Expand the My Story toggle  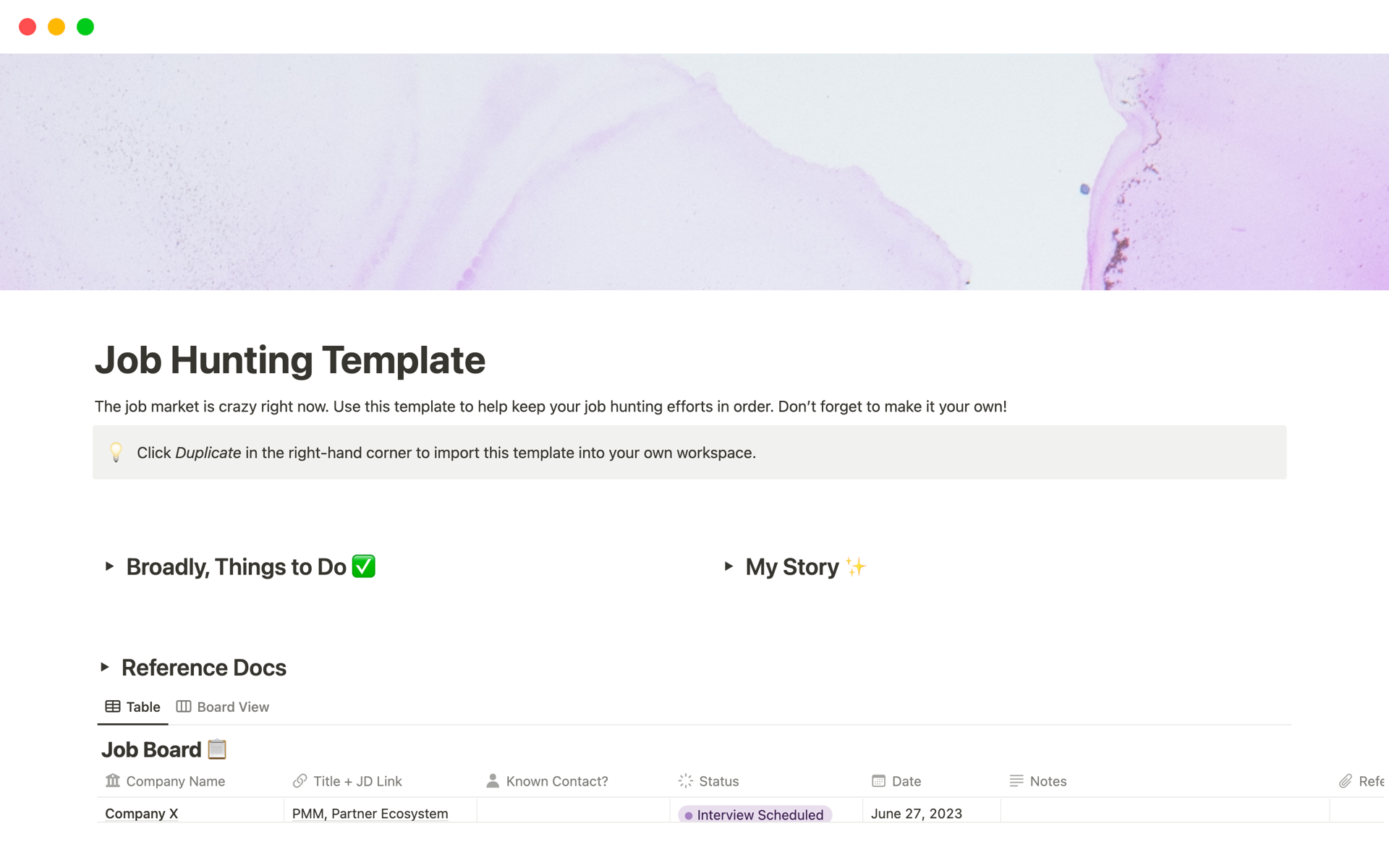click(729, 566)
